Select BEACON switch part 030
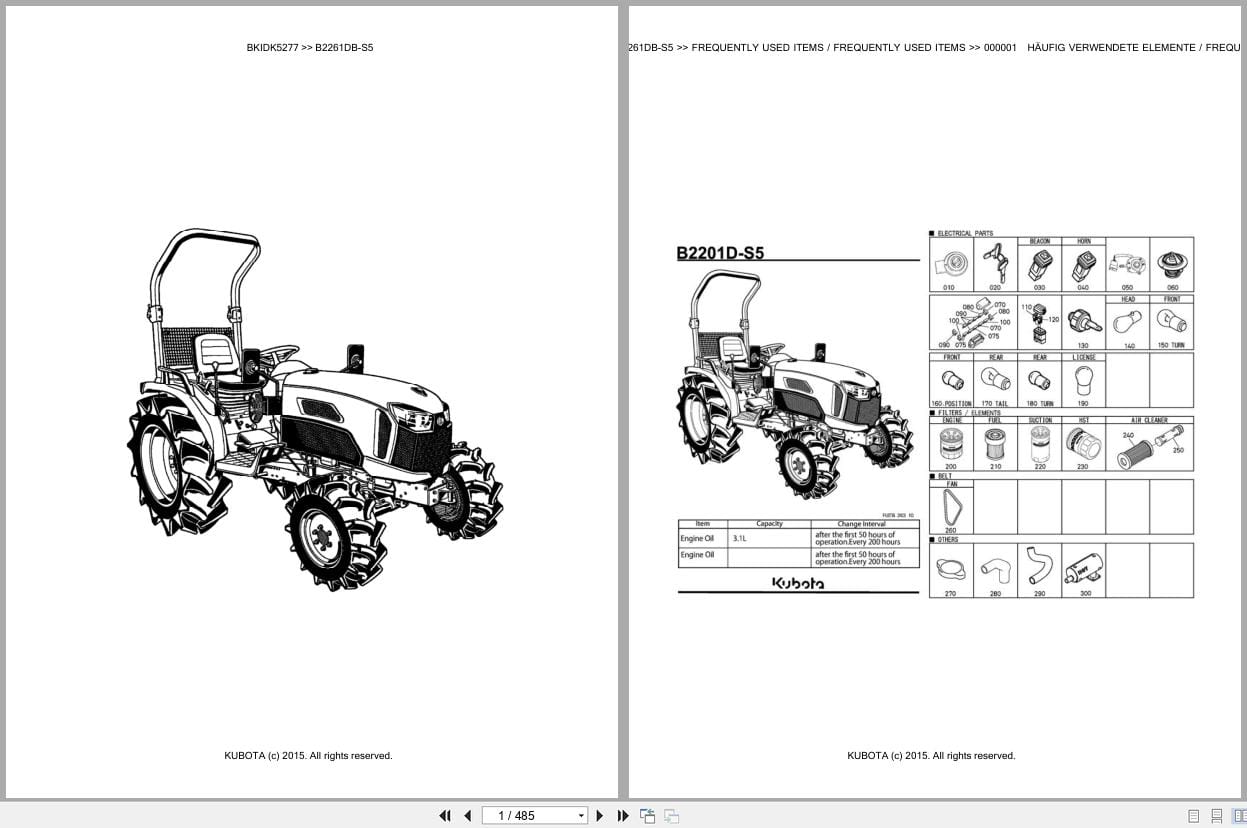This screenshot has width=1247, height=828. 1040,266
